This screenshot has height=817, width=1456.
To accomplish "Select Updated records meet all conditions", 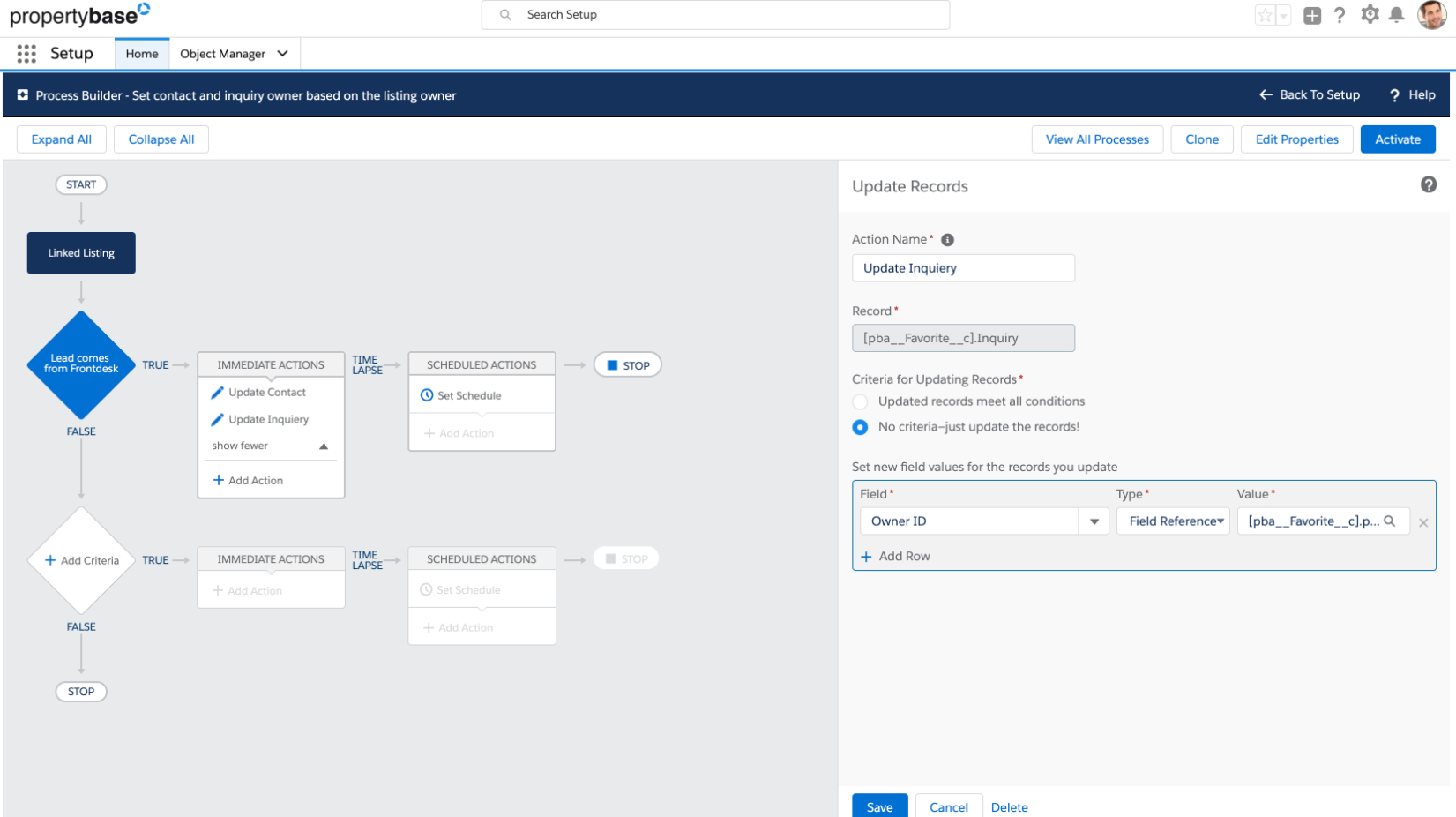I will (x=860, y=401).
